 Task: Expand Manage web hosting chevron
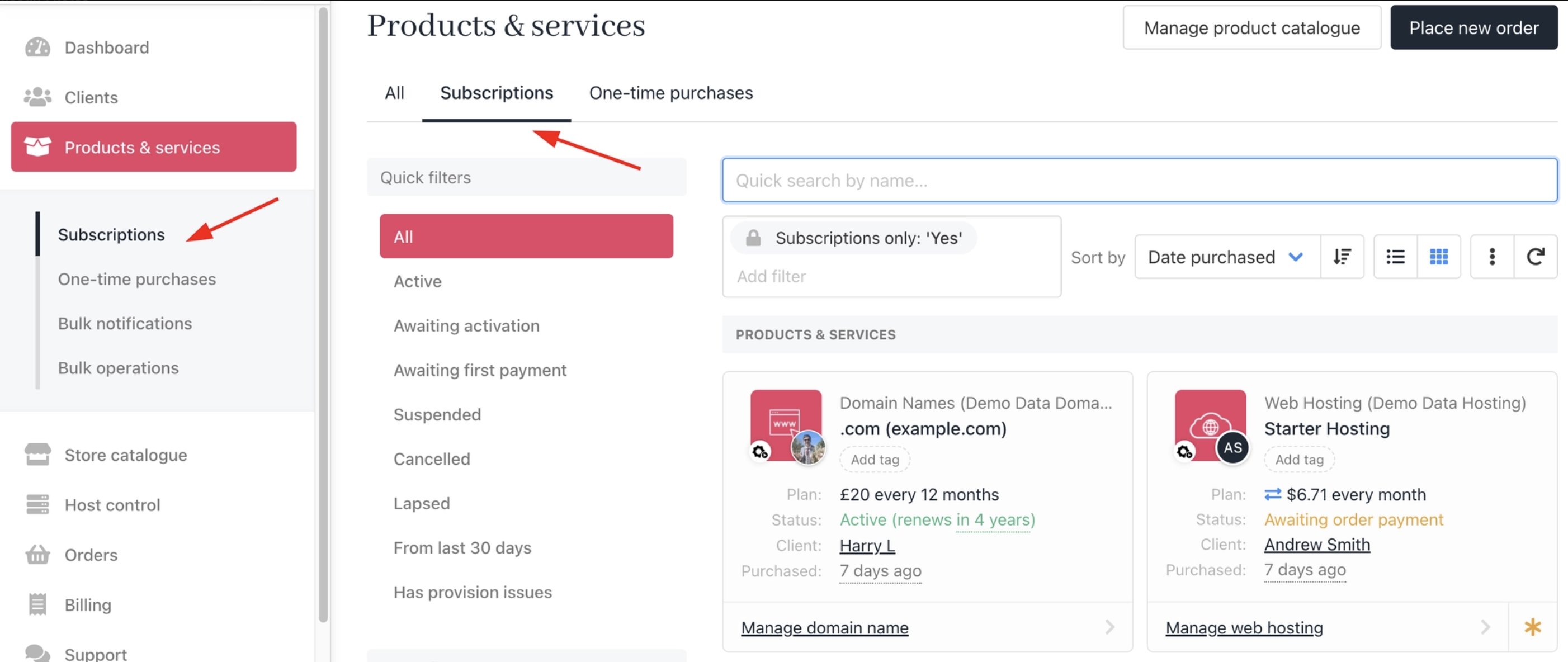(1485, 627)
